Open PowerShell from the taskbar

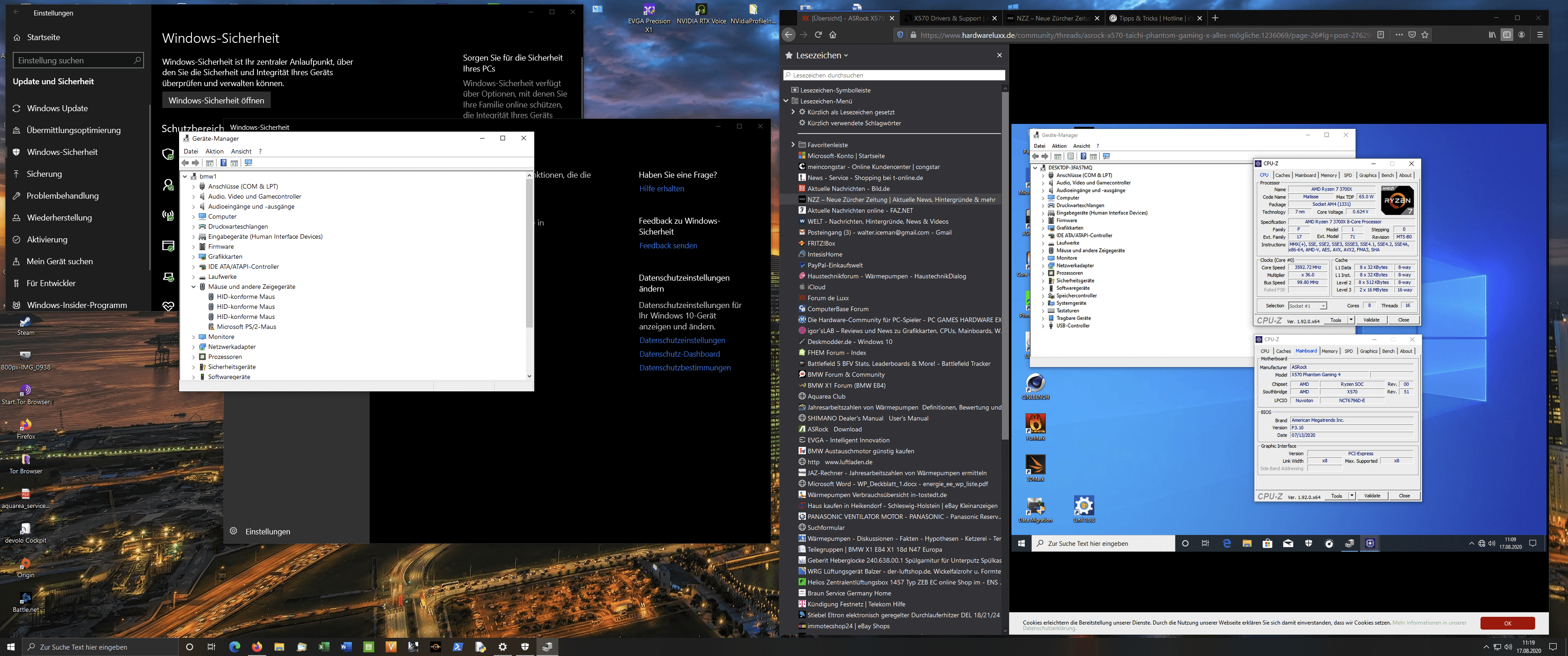(x=458, y=646)
